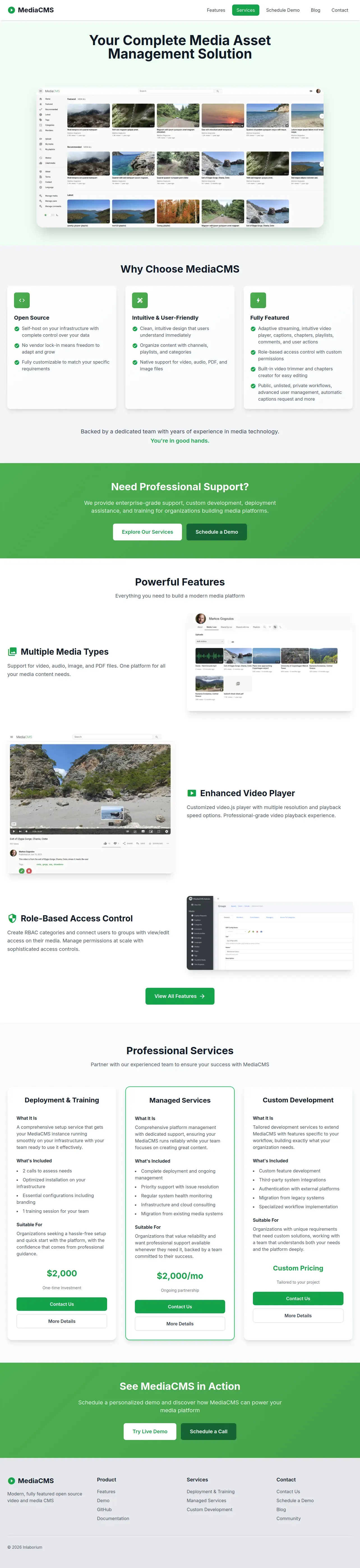The image size is (360, 1568).
Task: Click the Try Live Demo button
Action: coord(150,1432)
